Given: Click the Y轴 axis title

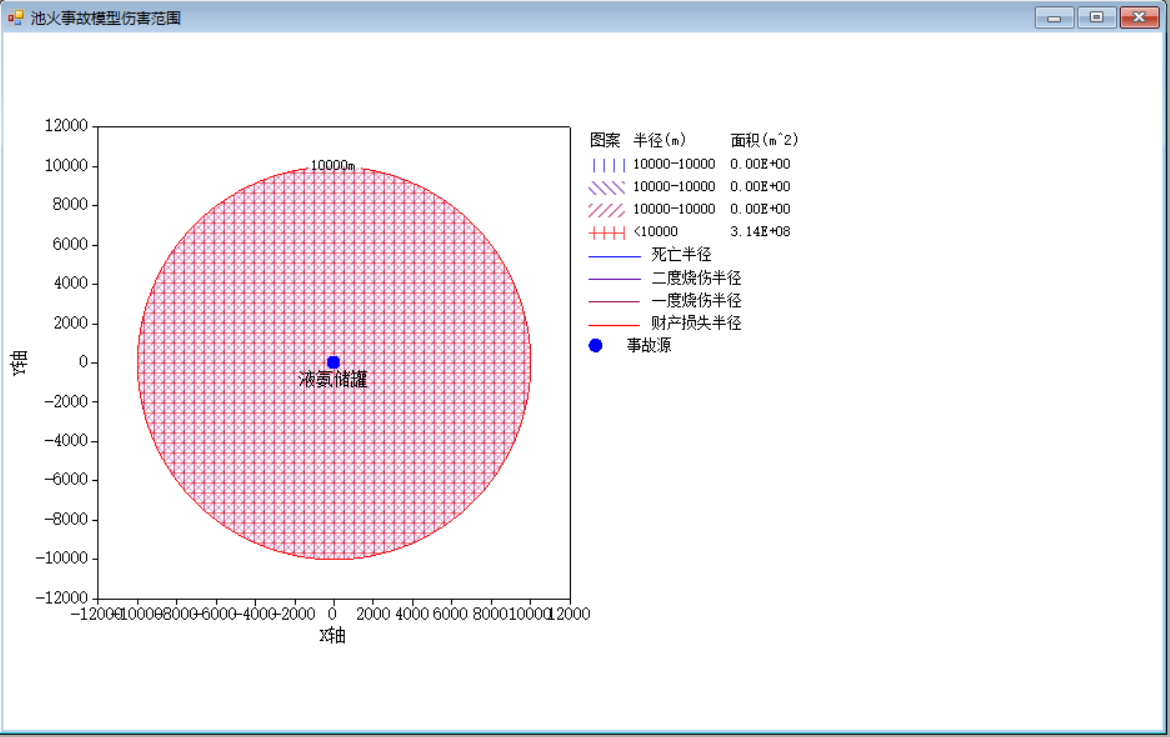Looking at the screenshot, I should (19, 363).
